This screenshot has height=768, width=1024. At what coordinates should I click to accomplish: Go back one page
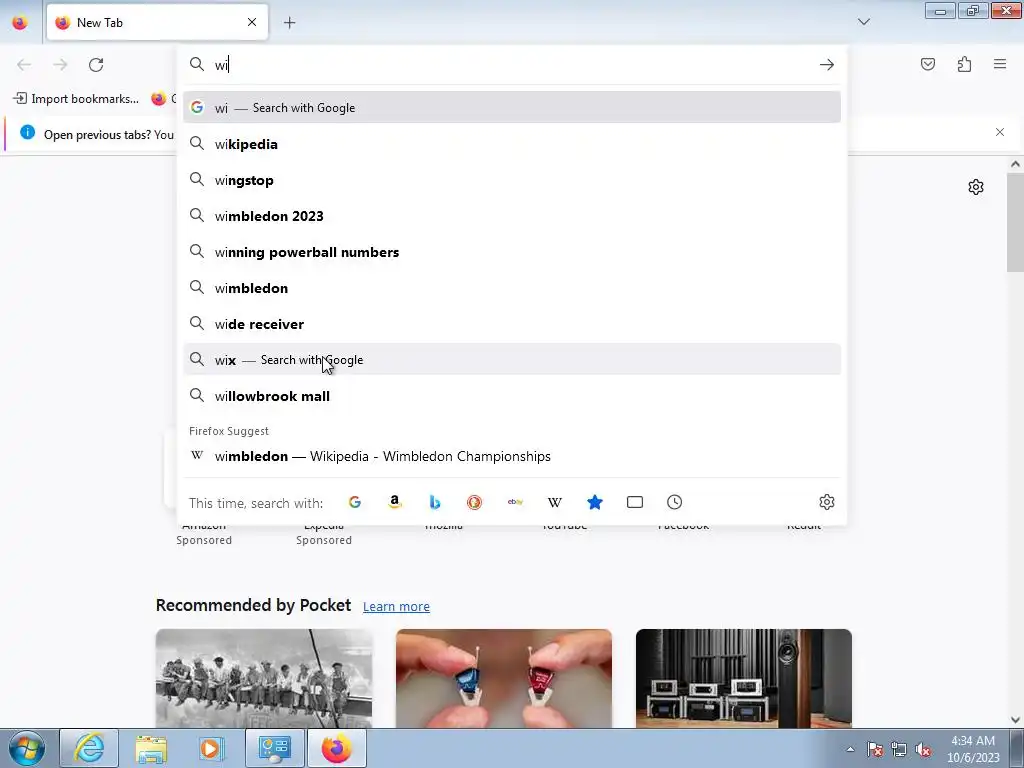pyautogui.click(x=24, y=65)
